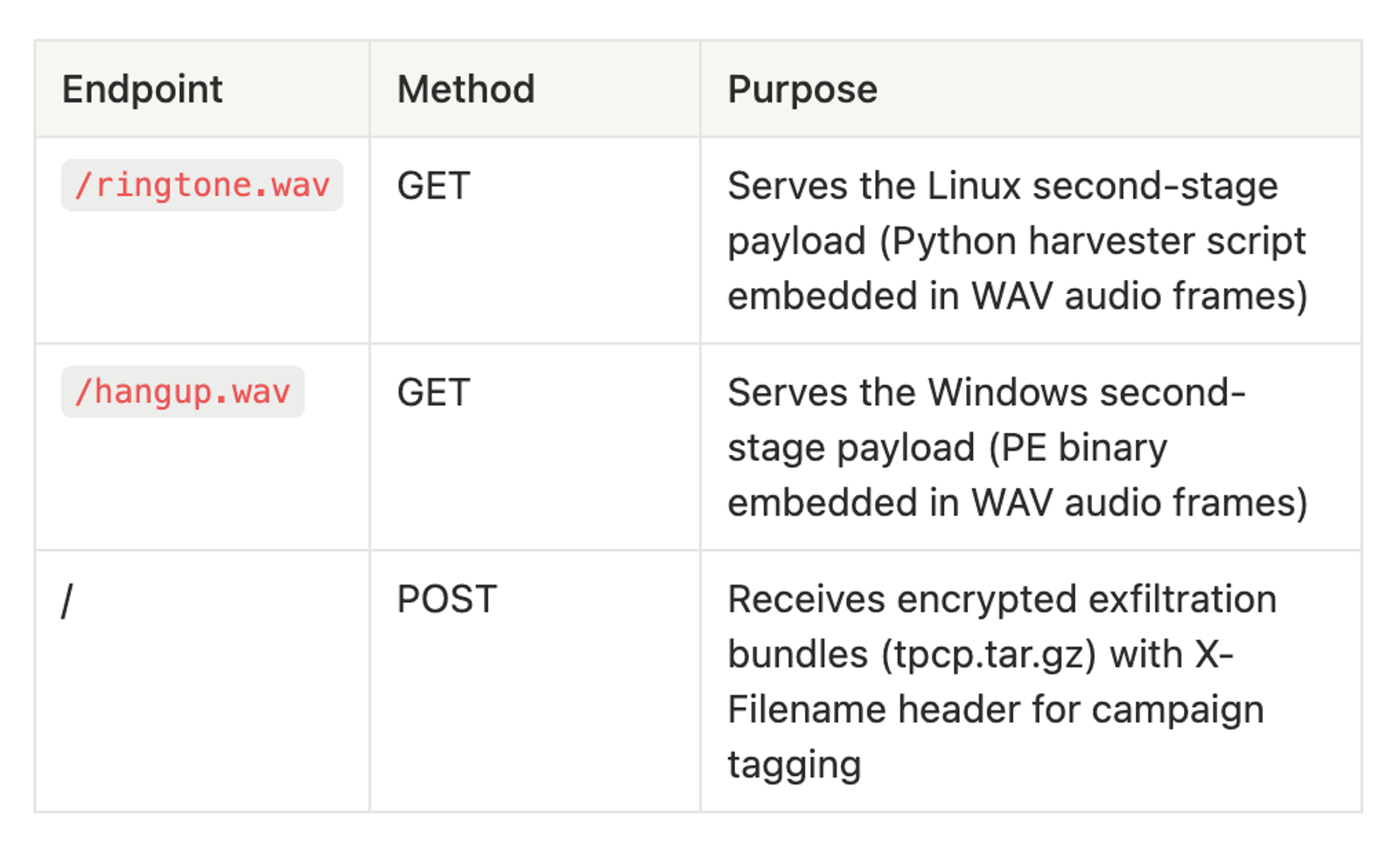Click the Endpoint column header
Screen dimensions: 1400x854
[x=143, y=89]
